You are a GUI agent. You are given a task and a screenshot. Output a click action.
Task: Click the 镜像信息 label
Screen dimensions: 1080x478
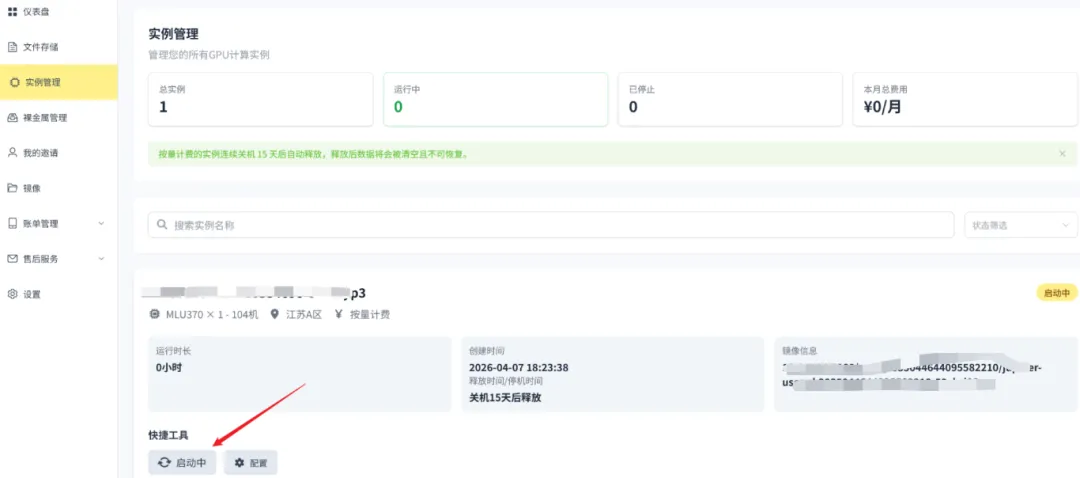(x=799, y=351)
